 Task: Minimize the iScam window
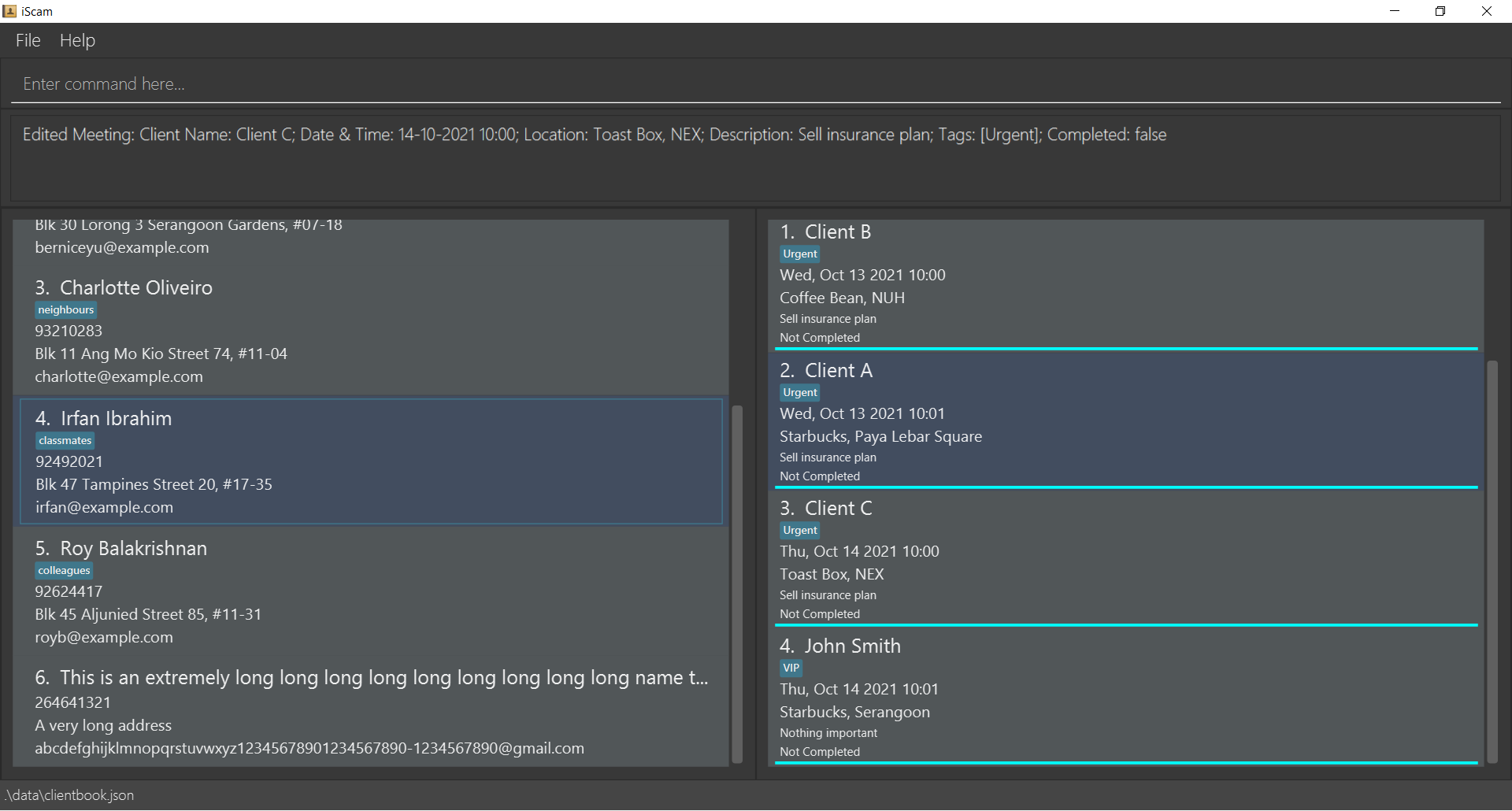point(1395,11)
